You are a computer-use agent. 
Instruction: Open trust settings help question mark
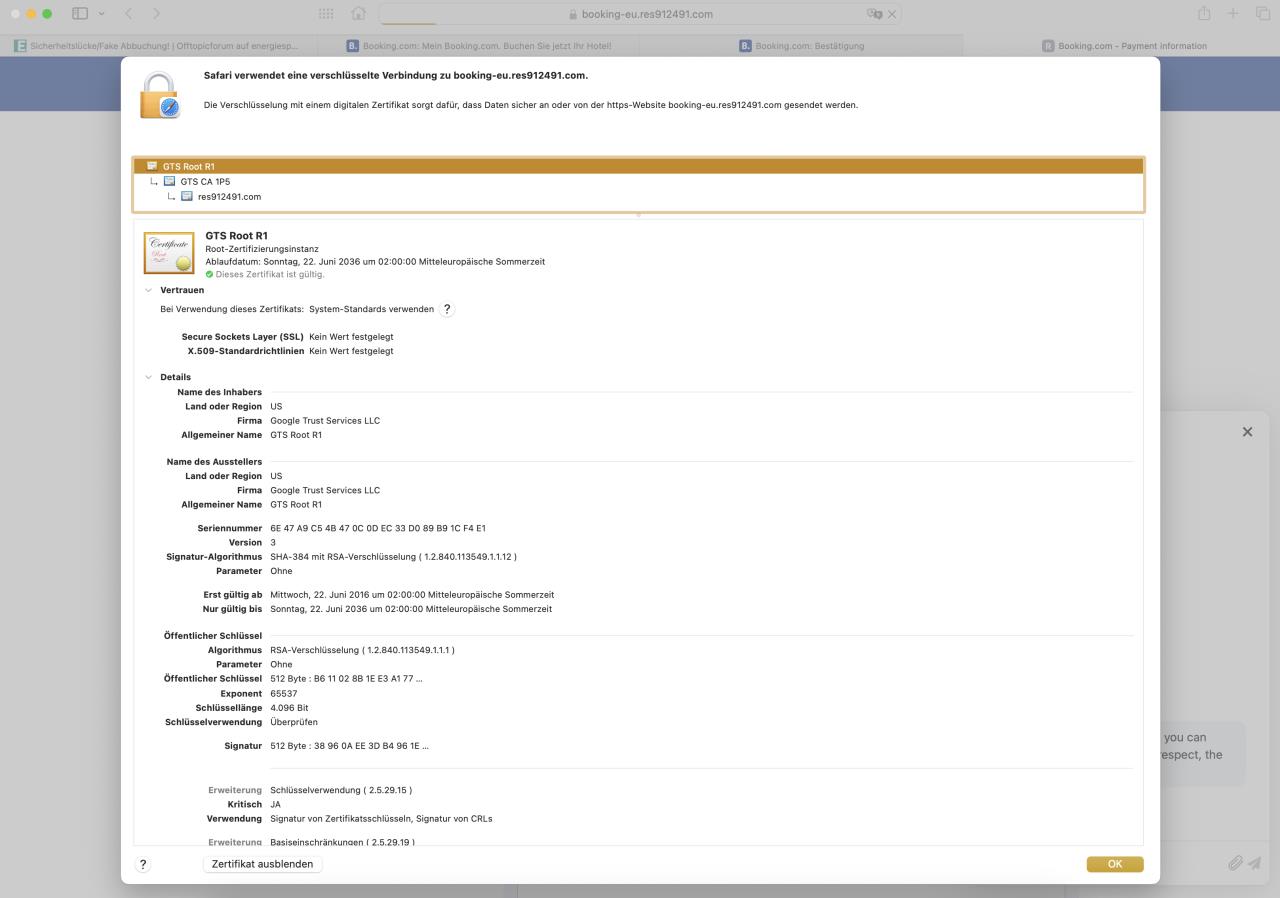click(447, 309)
